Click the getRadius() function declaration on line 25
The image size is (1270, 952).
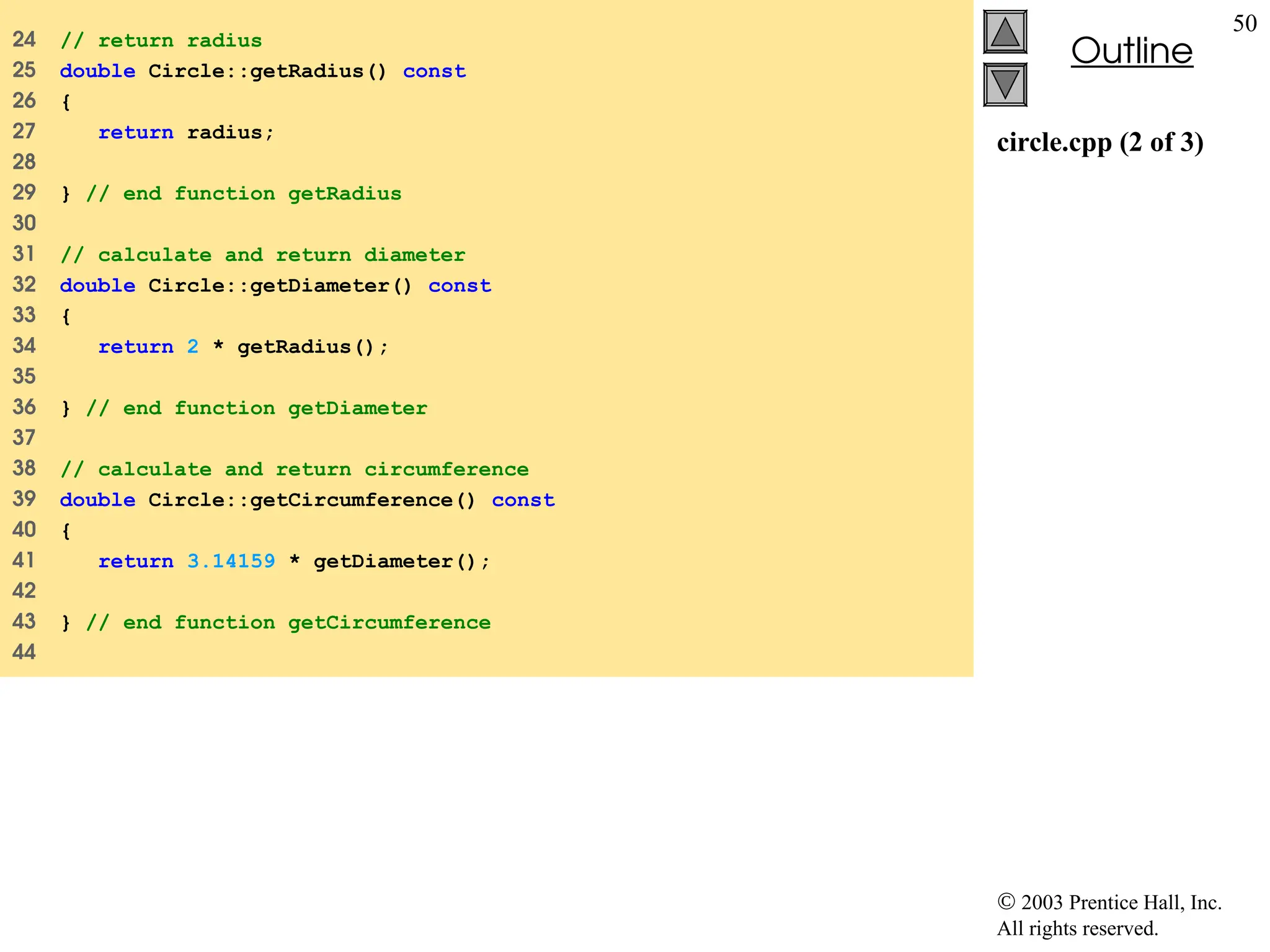(x=263, y=71)
